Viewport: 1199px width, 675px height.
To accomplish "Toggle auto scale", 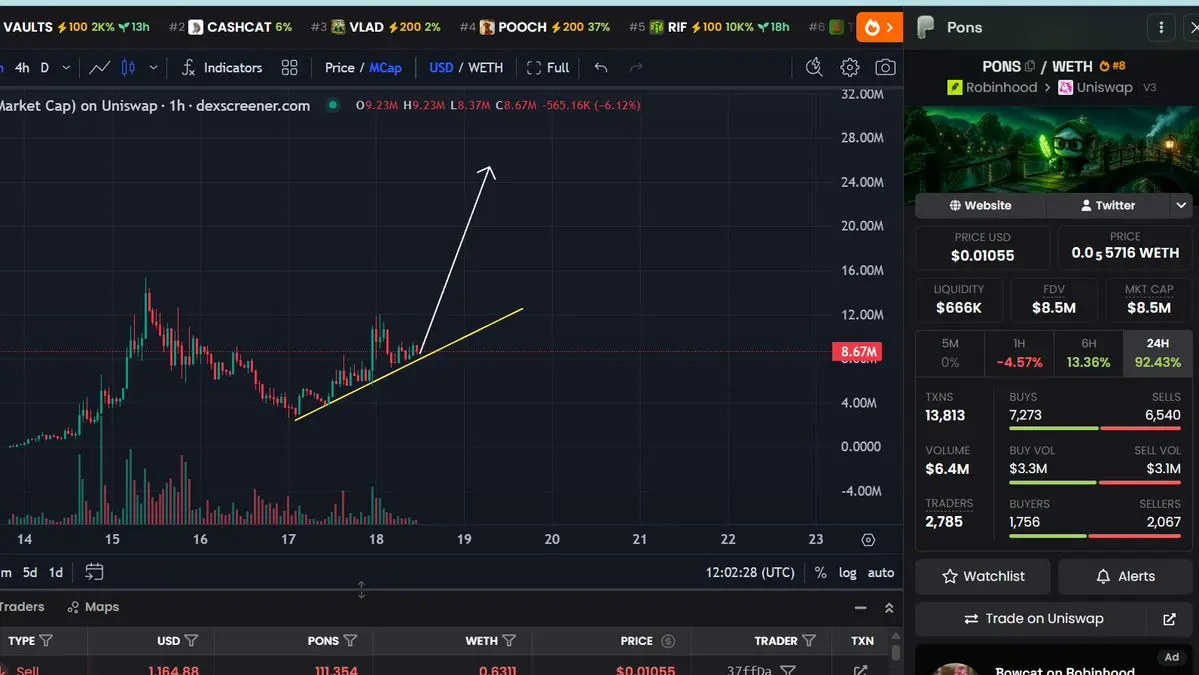I will tap(881, 573).
